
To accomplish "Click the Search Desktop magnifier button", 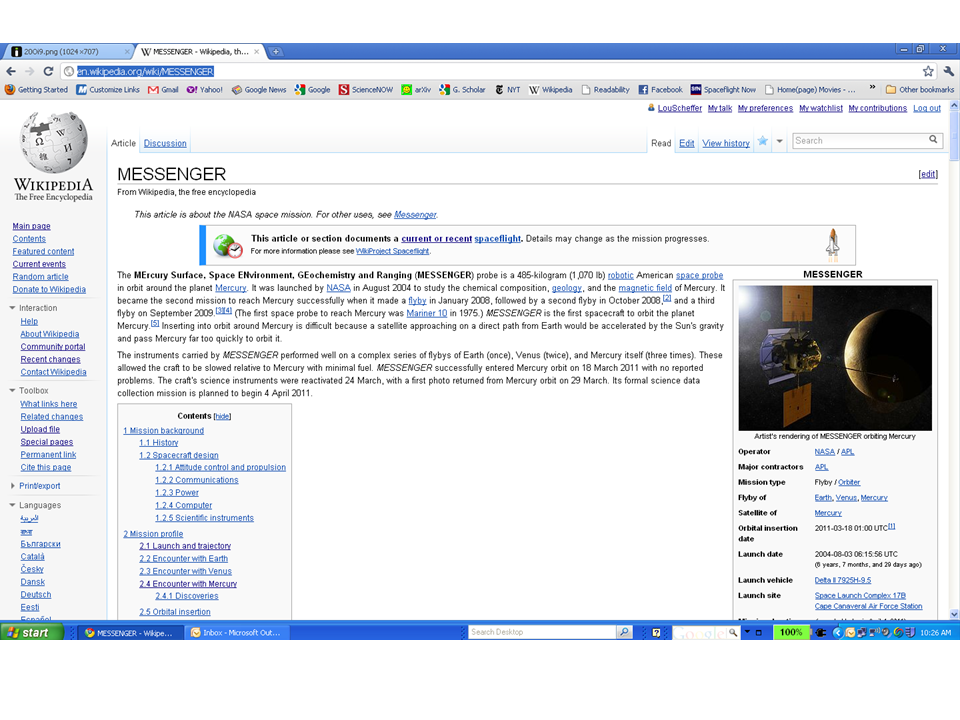I will coord(624,632).
